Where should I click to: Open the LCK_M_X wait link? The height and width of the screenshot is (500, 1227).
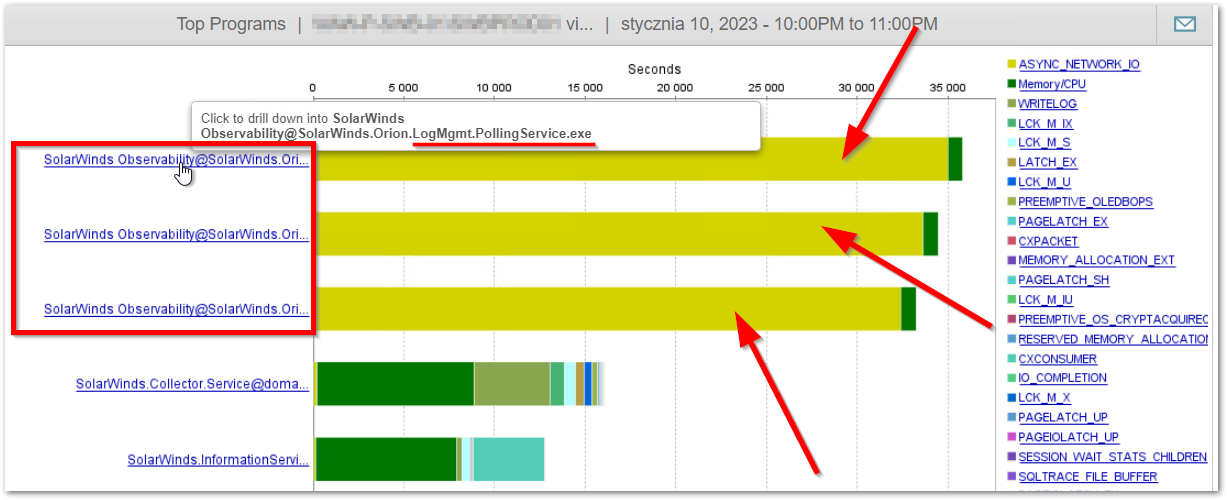tap(1045, 397)
